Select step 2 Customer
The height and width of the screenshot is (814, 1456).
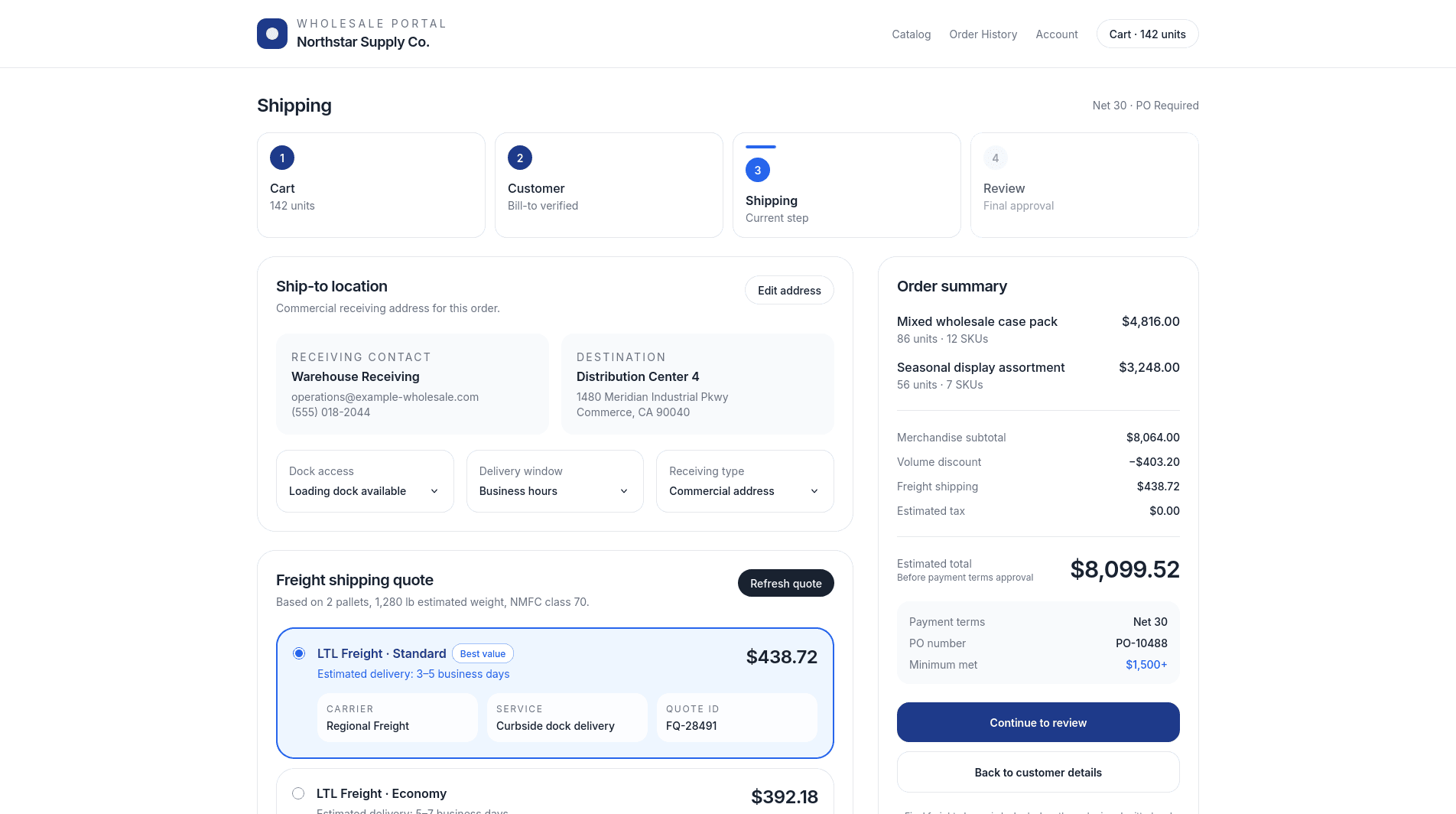(x=609, y=185)
